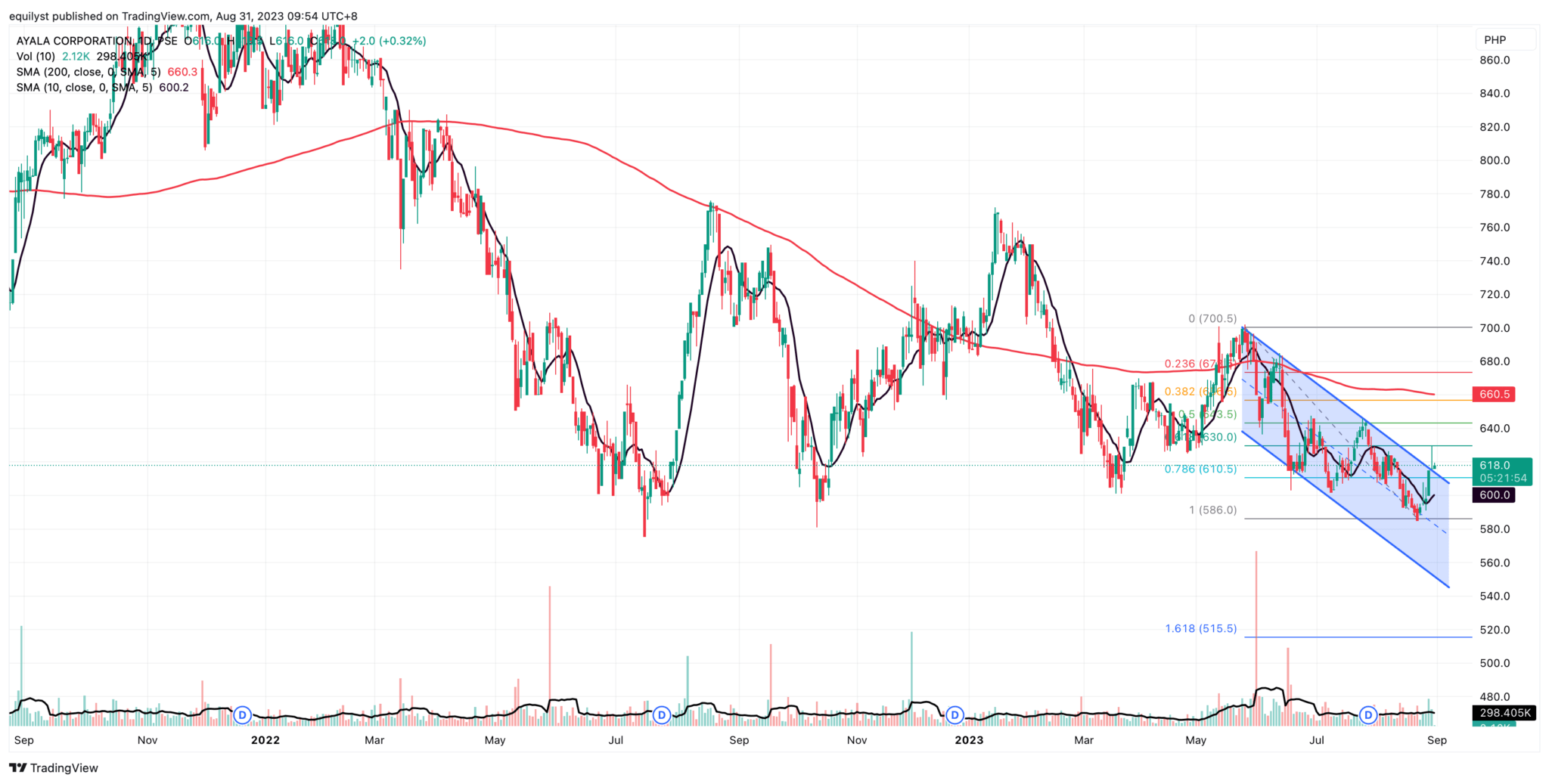Click the 740.0 price scale value
The height and width of the screenshot is (784, 1549).
(x=1495, y=261)
